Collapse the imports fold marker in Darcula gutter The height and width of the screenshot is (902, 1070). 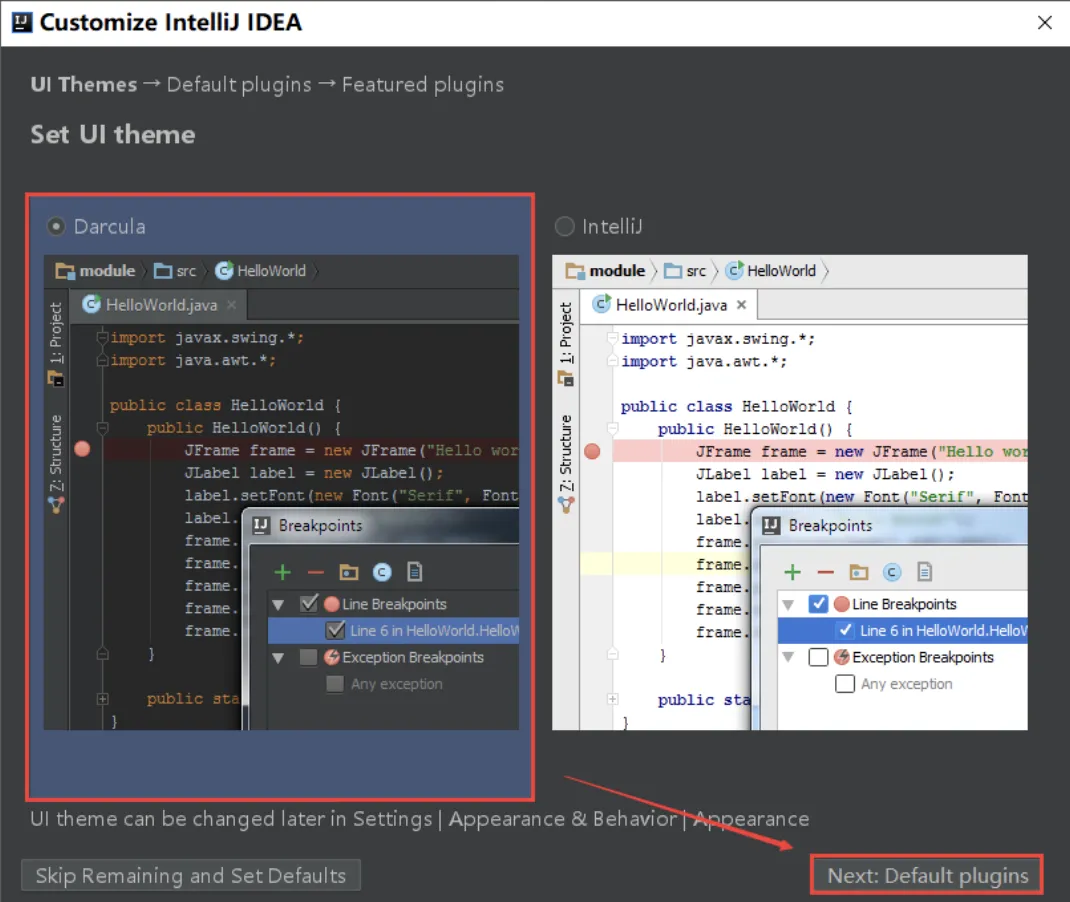click(102, 337)
